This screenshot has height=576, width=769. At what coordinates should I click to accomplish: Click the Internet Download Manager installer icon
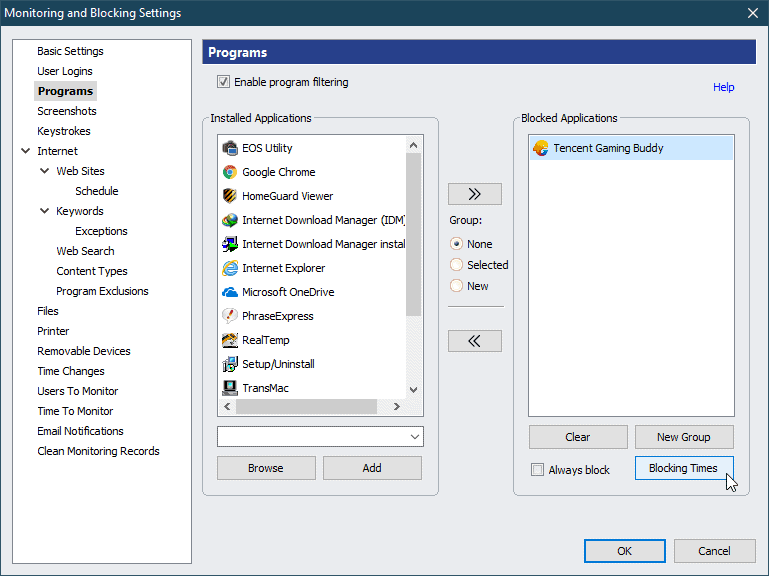(230, 244)
